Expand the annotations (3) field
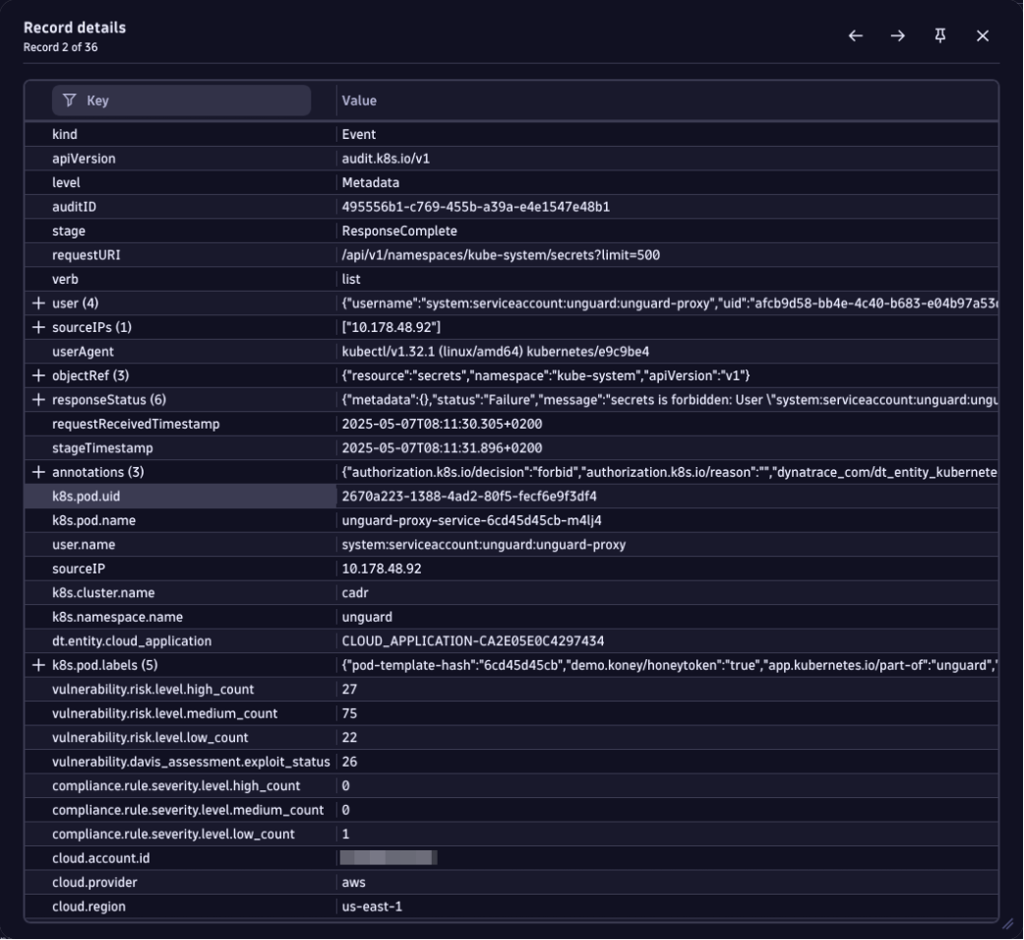This screenshot has height=940, width=1024. coord(38,471)
